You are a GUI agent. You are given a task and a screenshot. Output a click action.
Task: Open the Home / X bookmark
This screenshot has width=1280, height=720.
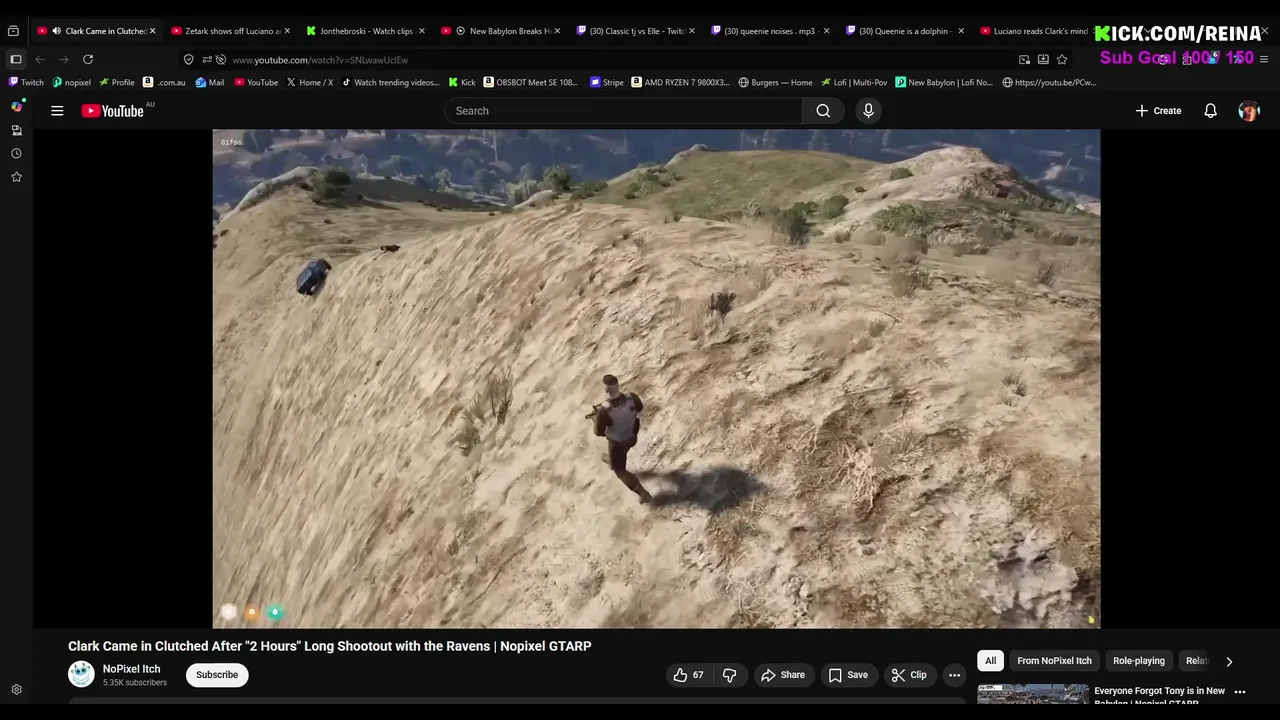(309, 83)
